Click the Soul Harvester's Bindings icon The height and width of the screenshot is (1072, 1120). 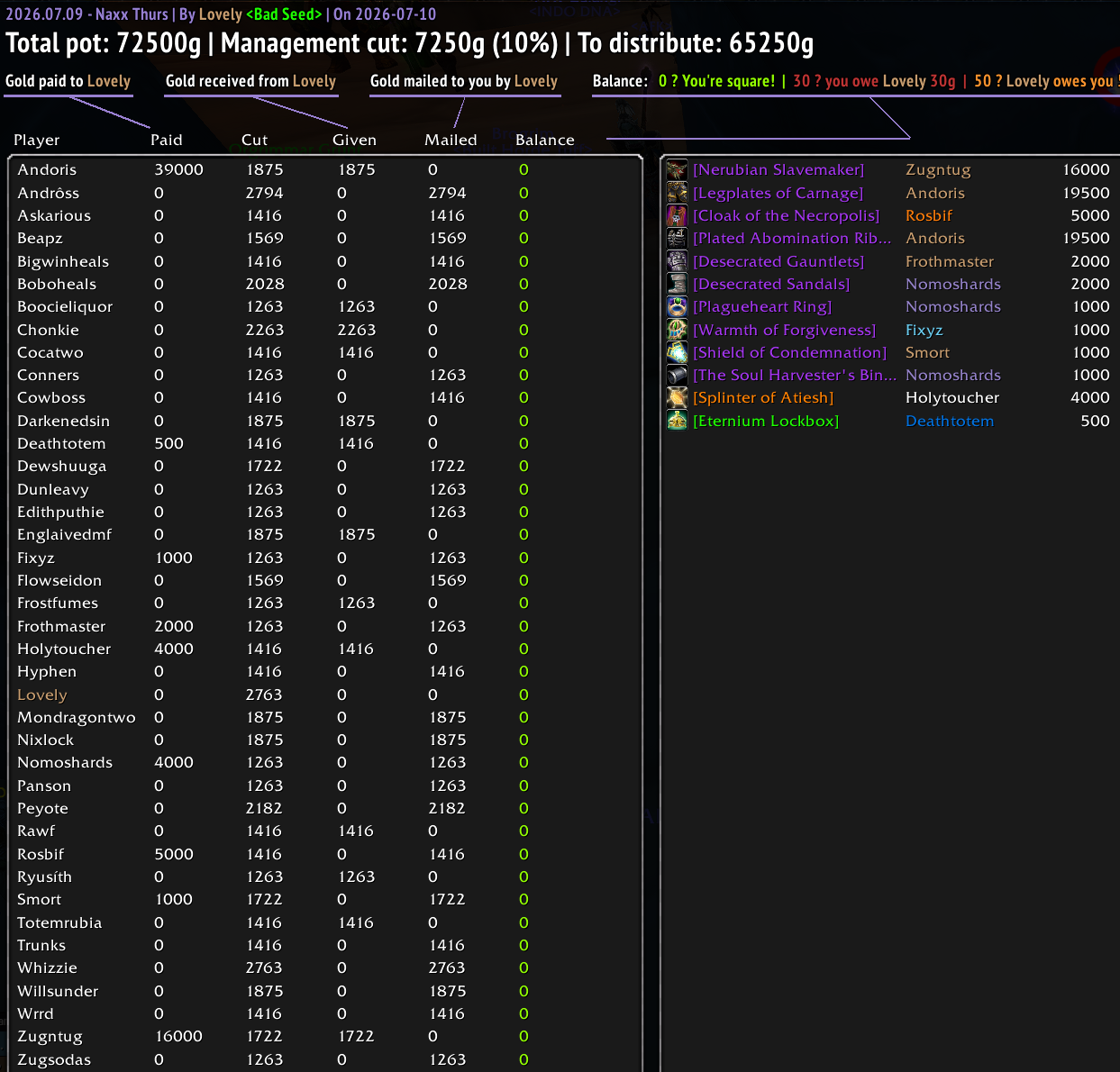[x=677, y=375]
